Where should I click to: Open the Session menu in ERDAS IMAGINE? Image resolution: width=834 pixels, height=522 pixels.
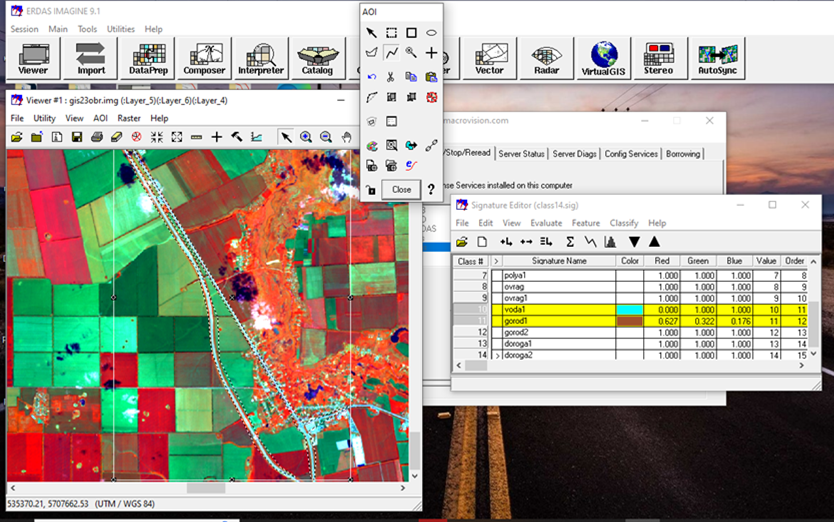click(24, 29)
